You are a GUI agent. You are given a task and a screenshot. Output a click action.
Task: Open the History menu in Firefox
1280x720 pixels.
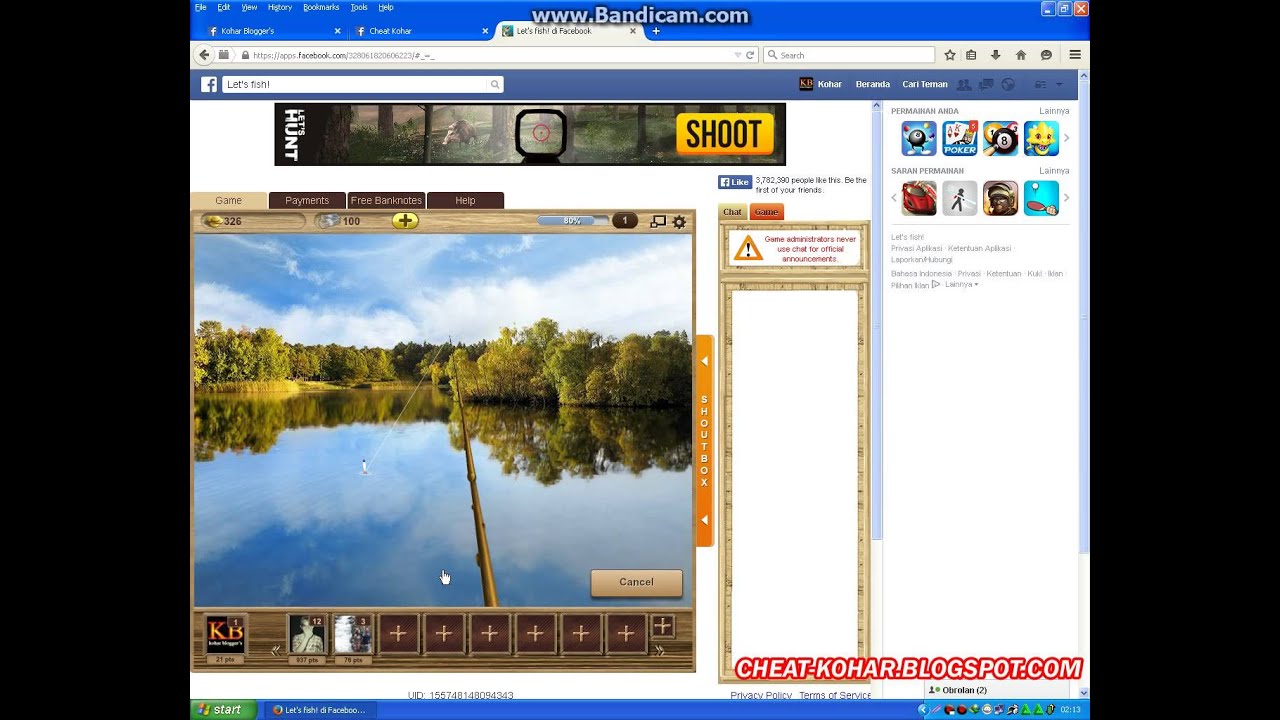click(x=280, y=7)
